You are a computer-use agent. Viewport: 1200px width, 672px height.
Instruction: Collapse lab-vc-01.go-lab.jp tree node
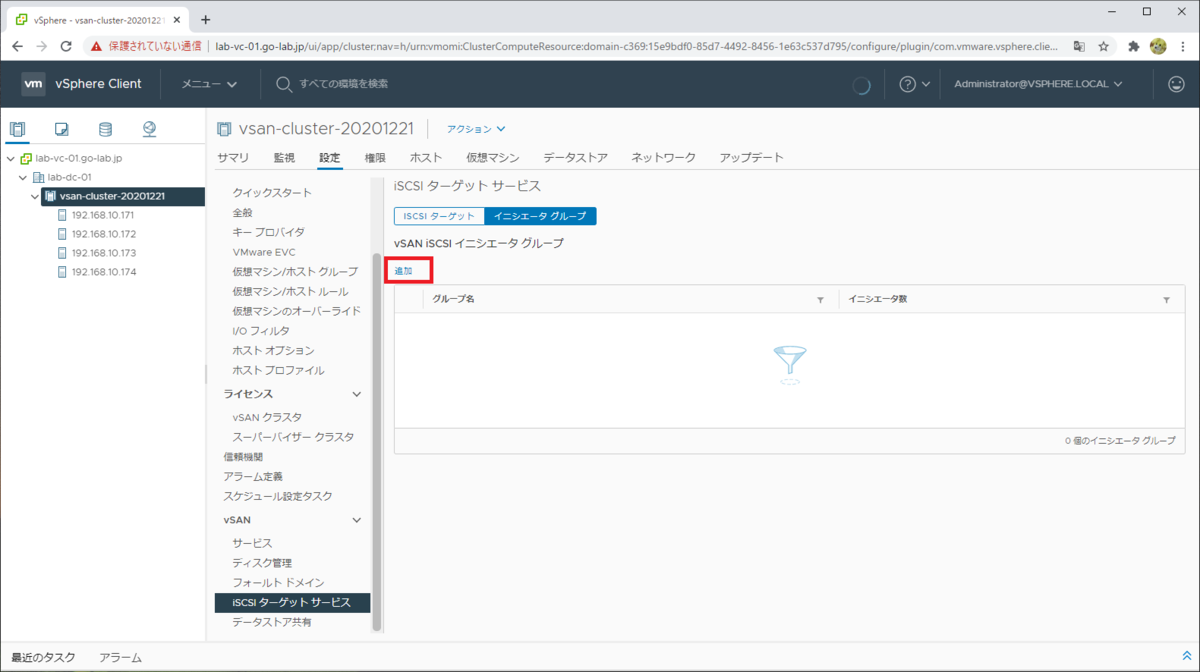(x=10, y=158)
